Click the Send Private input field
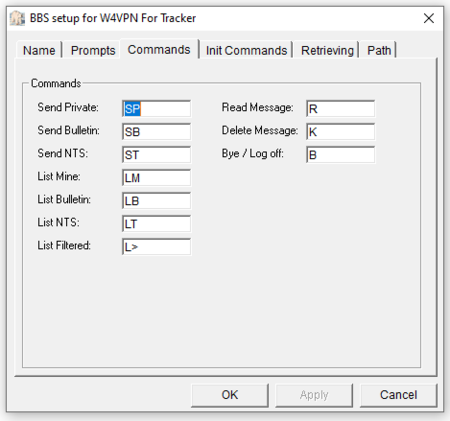The height and width of the screenshot is (421, 450). [156, 109]
